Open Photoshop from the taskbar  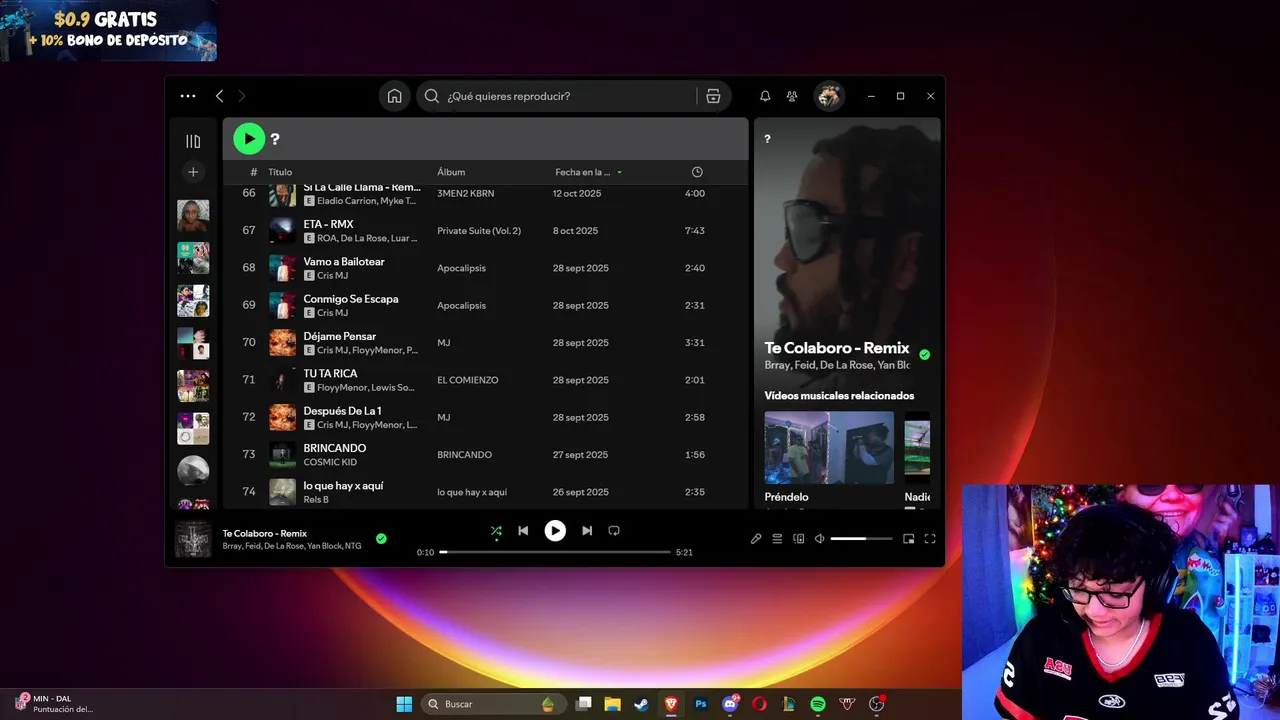(x=701, y=704)
